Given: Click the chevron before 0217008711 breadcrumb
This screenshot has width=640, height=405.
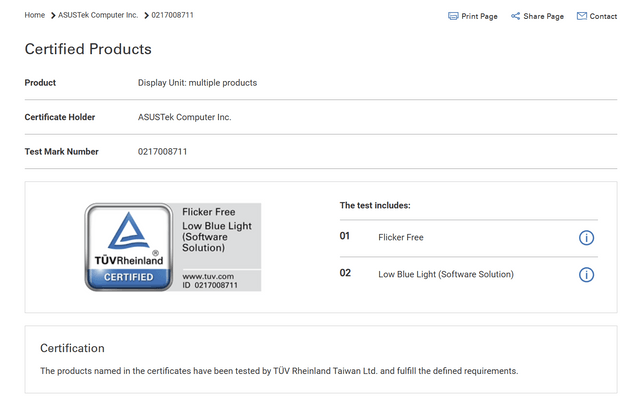Looking at the screenshot, I should (146, 16).
